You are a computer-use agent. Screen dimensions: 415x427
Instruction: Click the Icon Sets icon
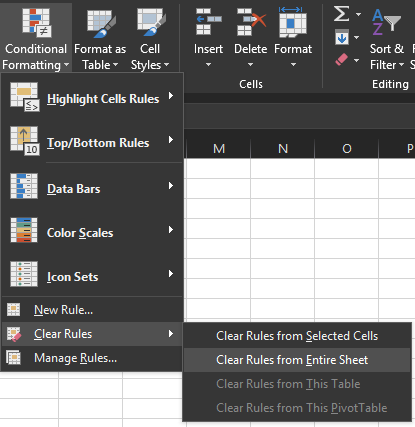24,274
